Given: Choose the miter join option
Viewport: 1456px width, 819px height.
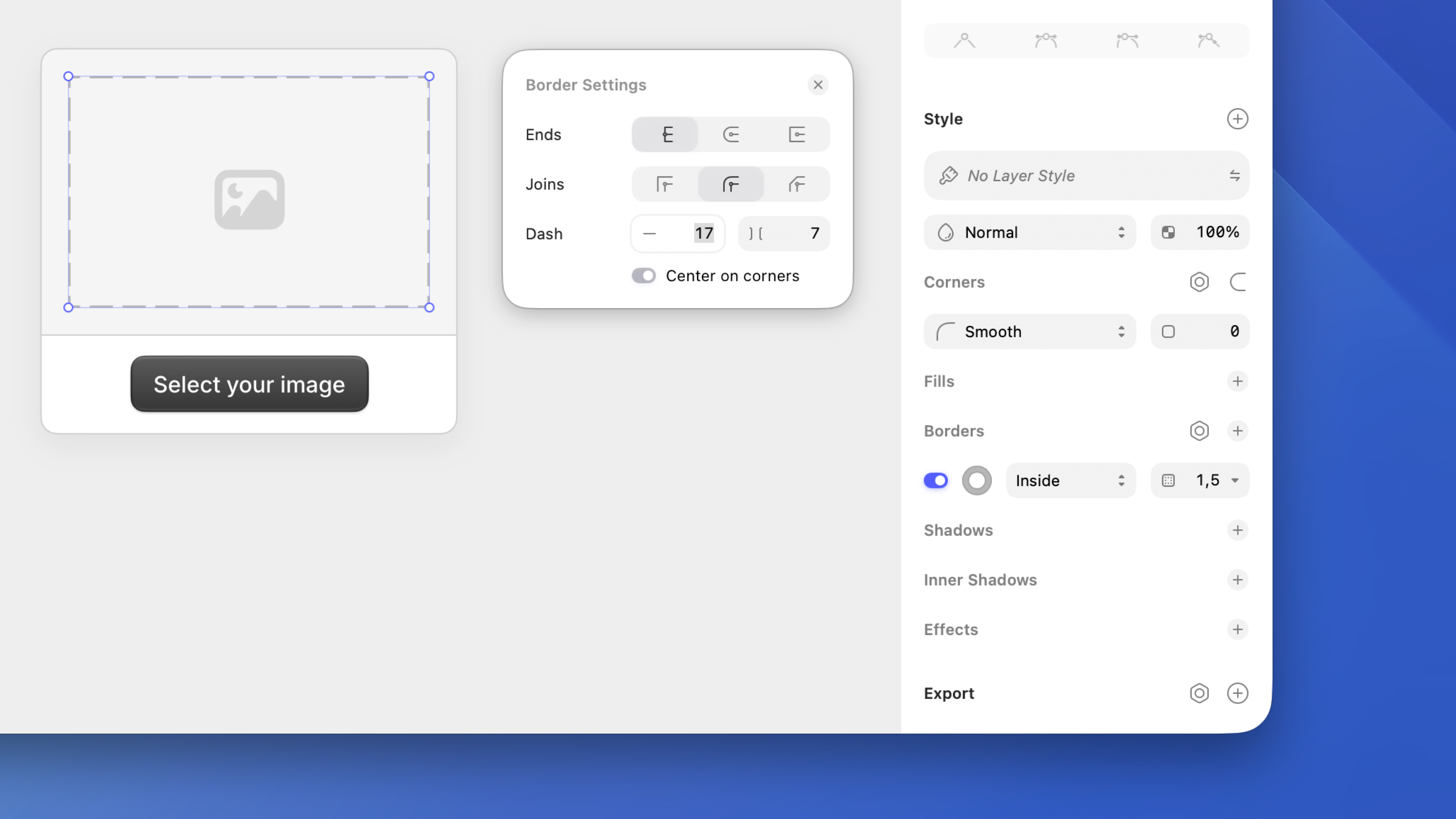Looking at the screenshot, I should 665,184.
